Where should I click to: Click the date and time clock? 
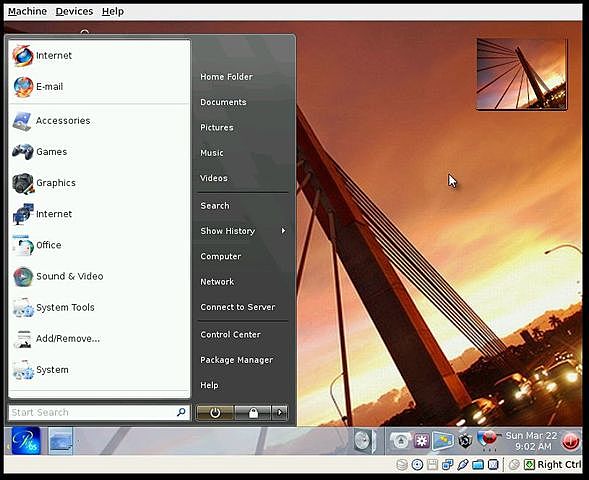(531, 441)
